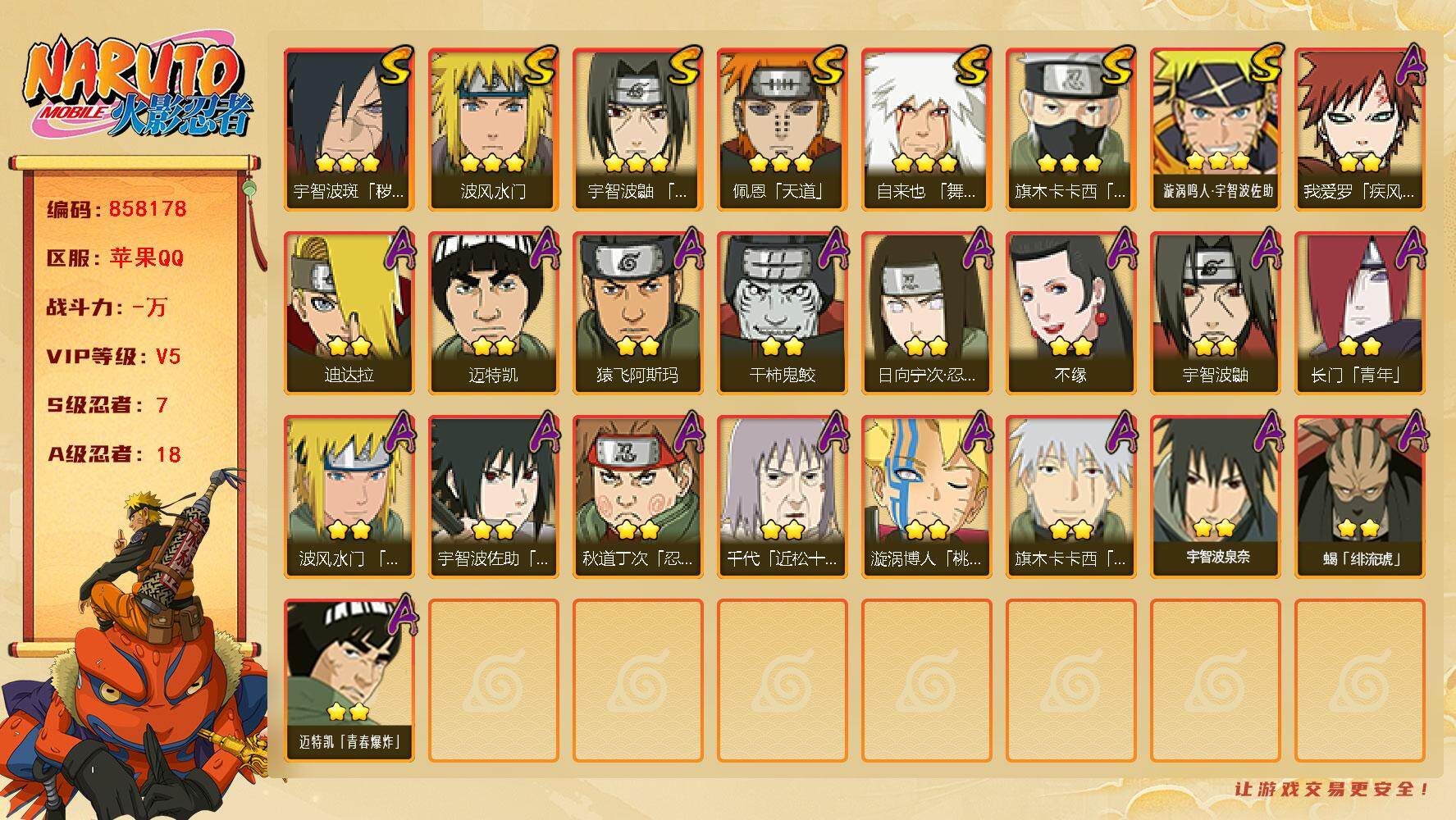This screenshot has height=820, width=1456.
Task: Select the 蝎「绯流琥」 ninja card
Action: tap(1359, 497)
